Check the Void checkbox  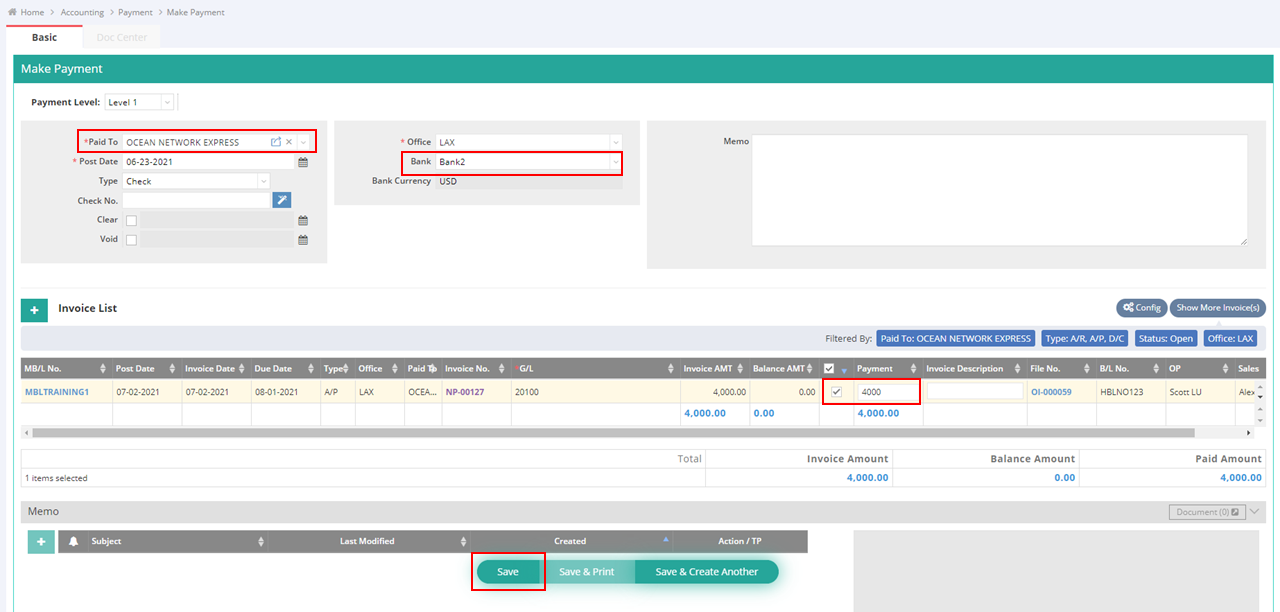coord(132,240)
